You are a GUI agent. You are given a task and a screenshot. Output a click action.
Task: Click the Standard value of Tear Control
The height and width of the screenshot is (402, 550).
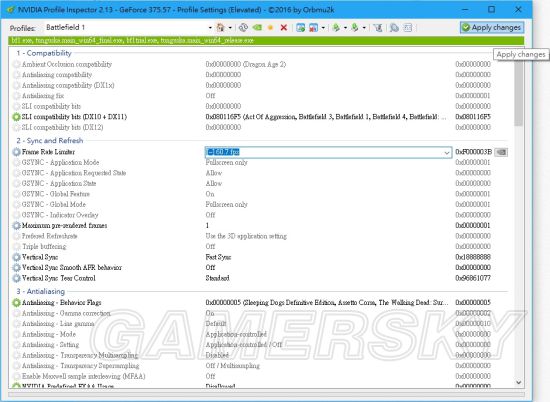217,278
